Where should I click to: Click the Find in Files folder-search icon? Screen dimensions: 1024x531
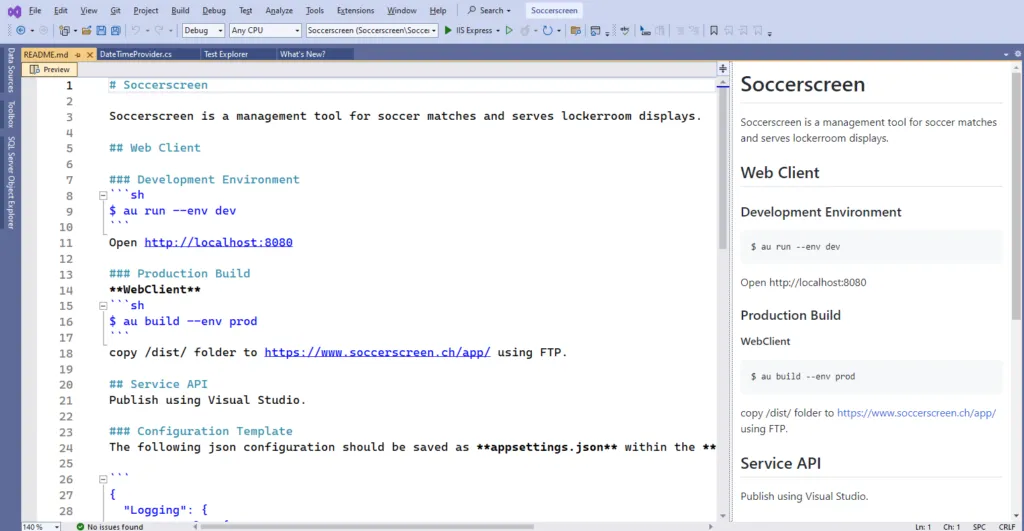click(x=575, y=31)
